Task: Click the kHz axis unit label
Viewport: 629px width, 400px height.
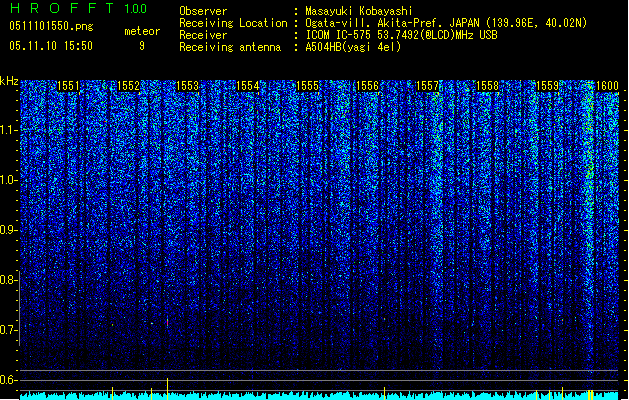Action: click(x=9, y=81)
